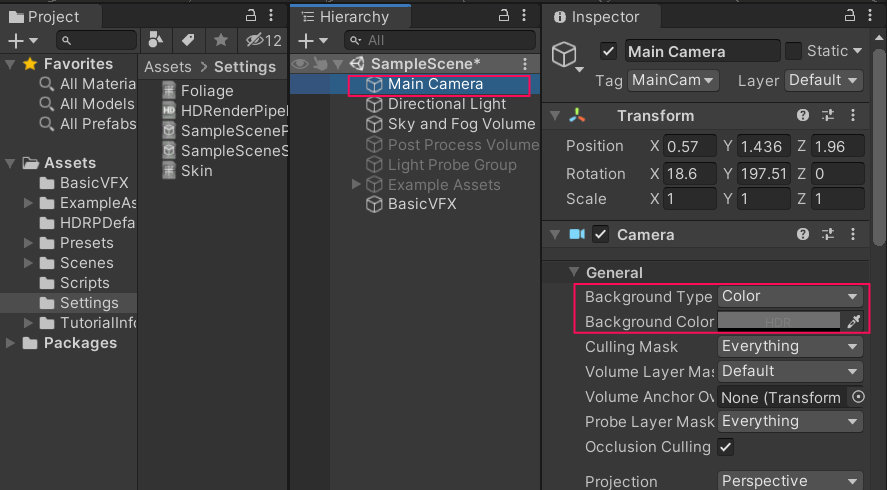Search by label tag icon
The image size is (887, 490).
pyautogui.click(x=188, y=40)
